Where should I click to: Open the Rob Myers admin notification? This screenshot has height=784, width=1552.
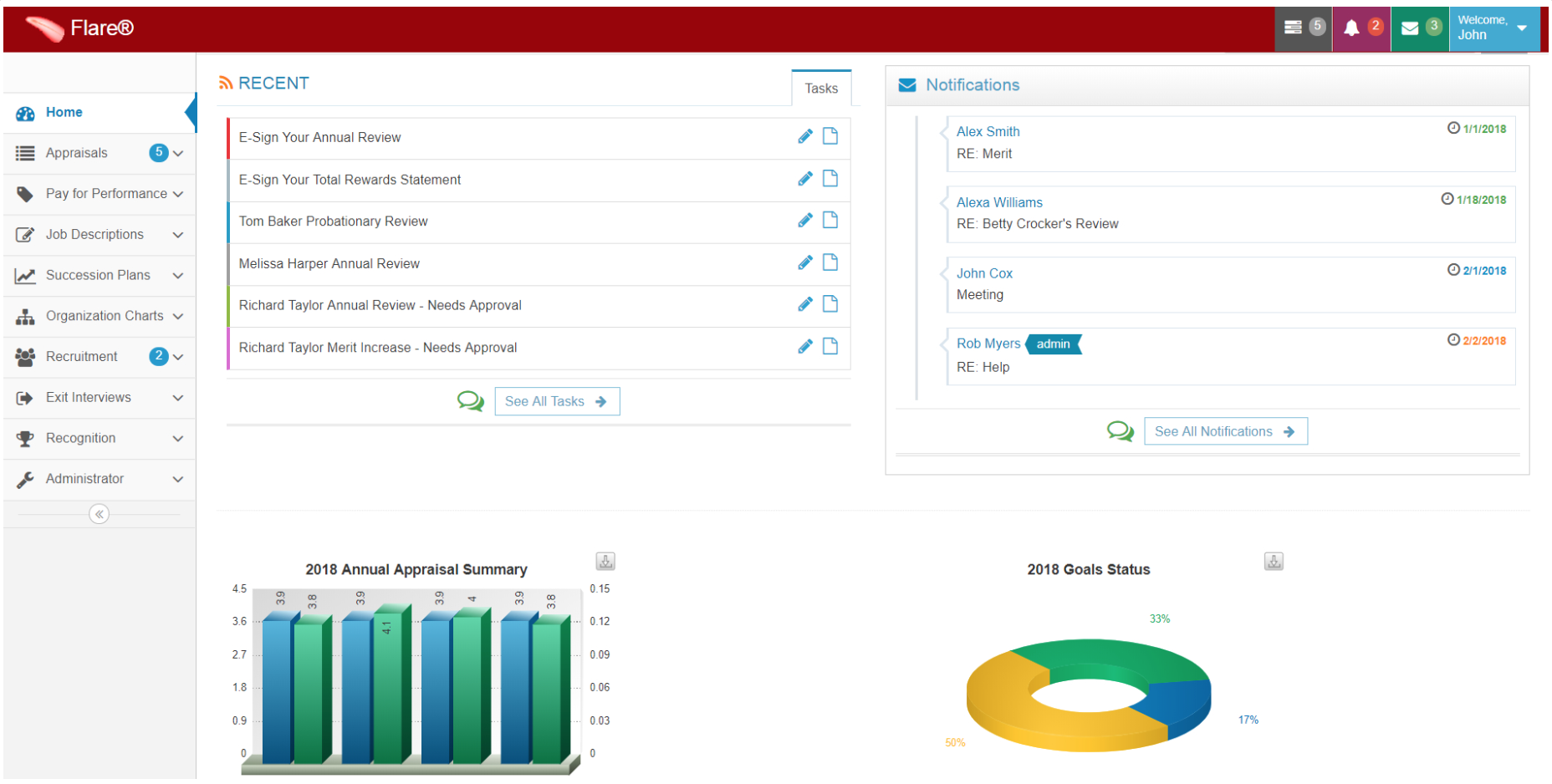988,343
